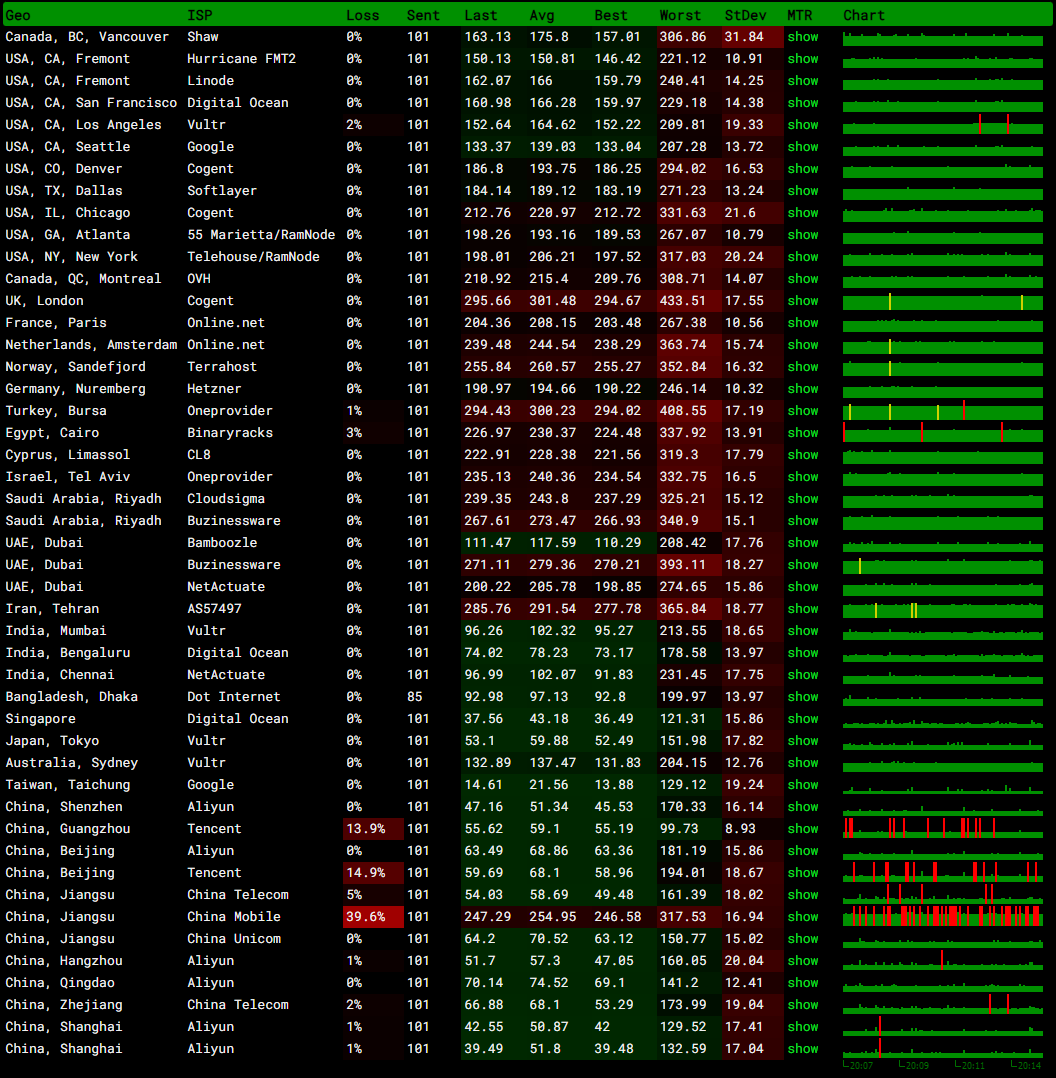The image size is (1056, 1078).
Task: Open the latency chart for China Mobile Jiangsu
Action: coord(942,917)
